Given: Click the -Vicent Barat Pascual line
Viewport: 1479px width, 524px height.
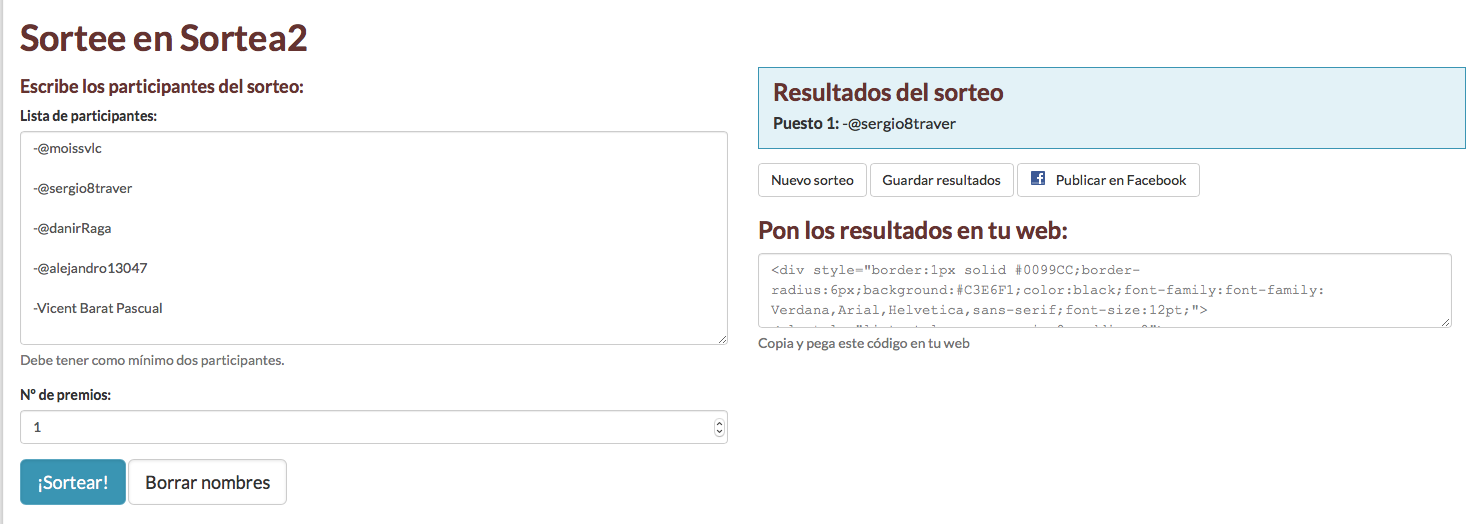Looking at the screenshot, I should 98,308.
